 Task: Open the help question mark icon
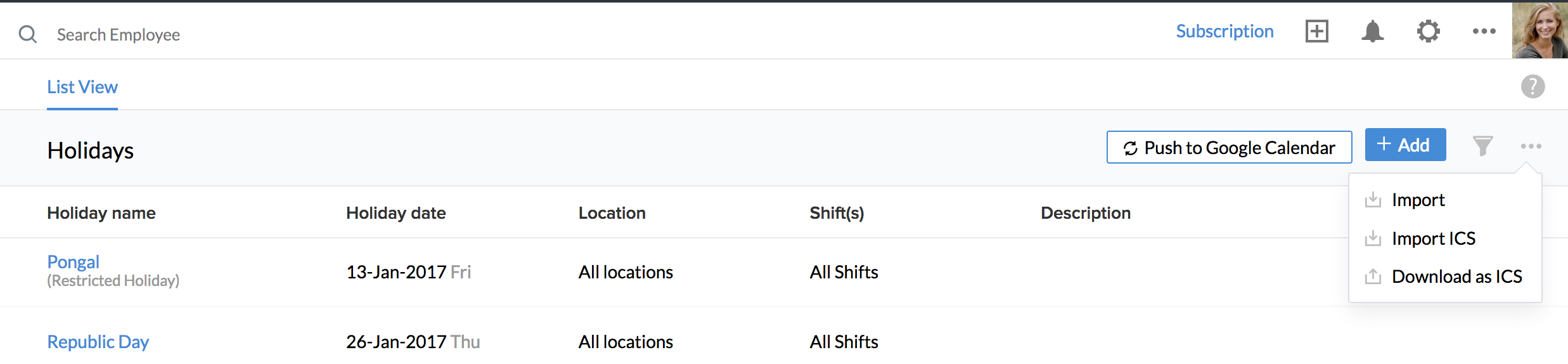[x=1533, y=86]
